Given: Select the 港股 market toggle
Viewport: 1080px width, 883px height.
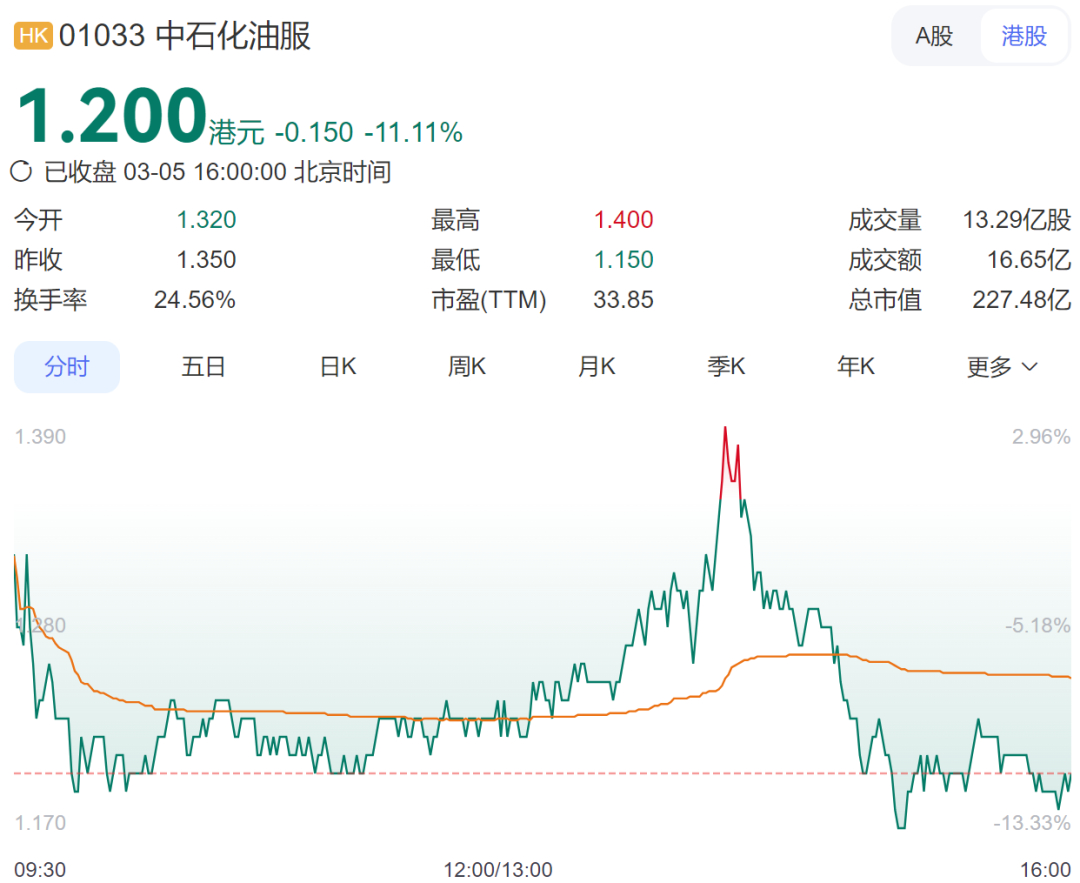Looking at the screenshot, I should 1024,37.
